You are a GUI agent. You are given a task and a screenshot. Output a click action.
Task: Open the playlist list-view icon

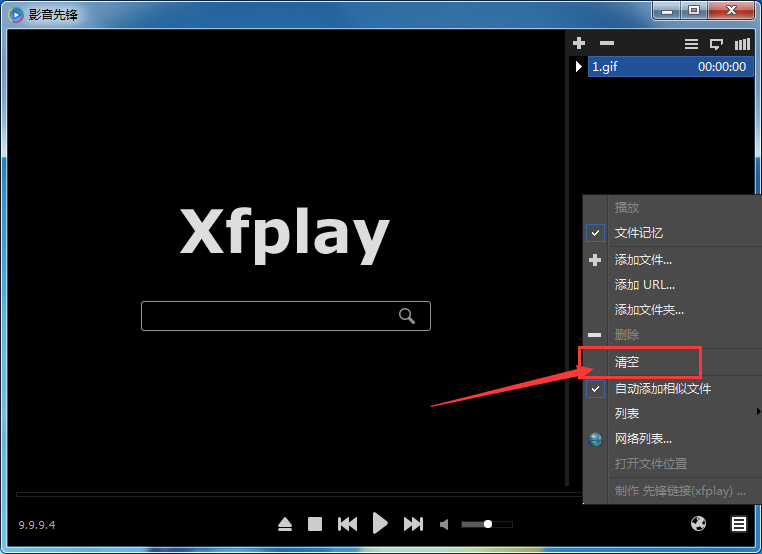pos(691,44)
